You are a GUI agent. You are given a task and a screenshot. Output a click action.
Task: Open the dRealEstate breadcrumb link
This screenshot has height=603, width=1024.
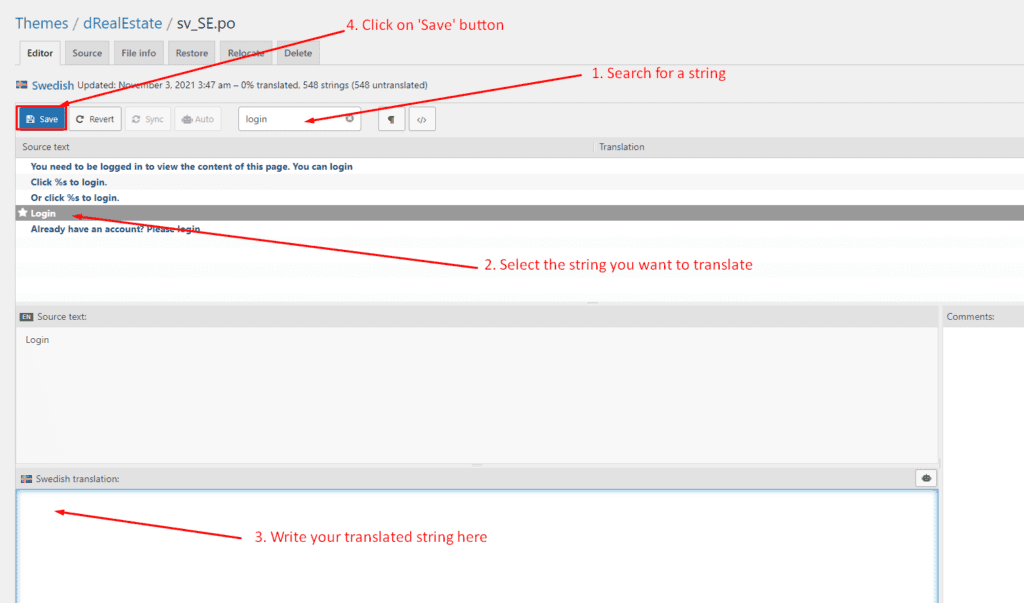tap(122, 23)
